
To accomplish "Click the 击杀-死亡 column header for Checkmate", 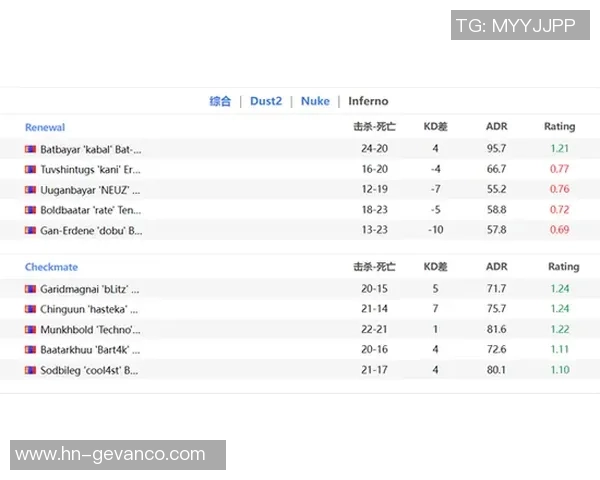I will click(x=374, y=267).
